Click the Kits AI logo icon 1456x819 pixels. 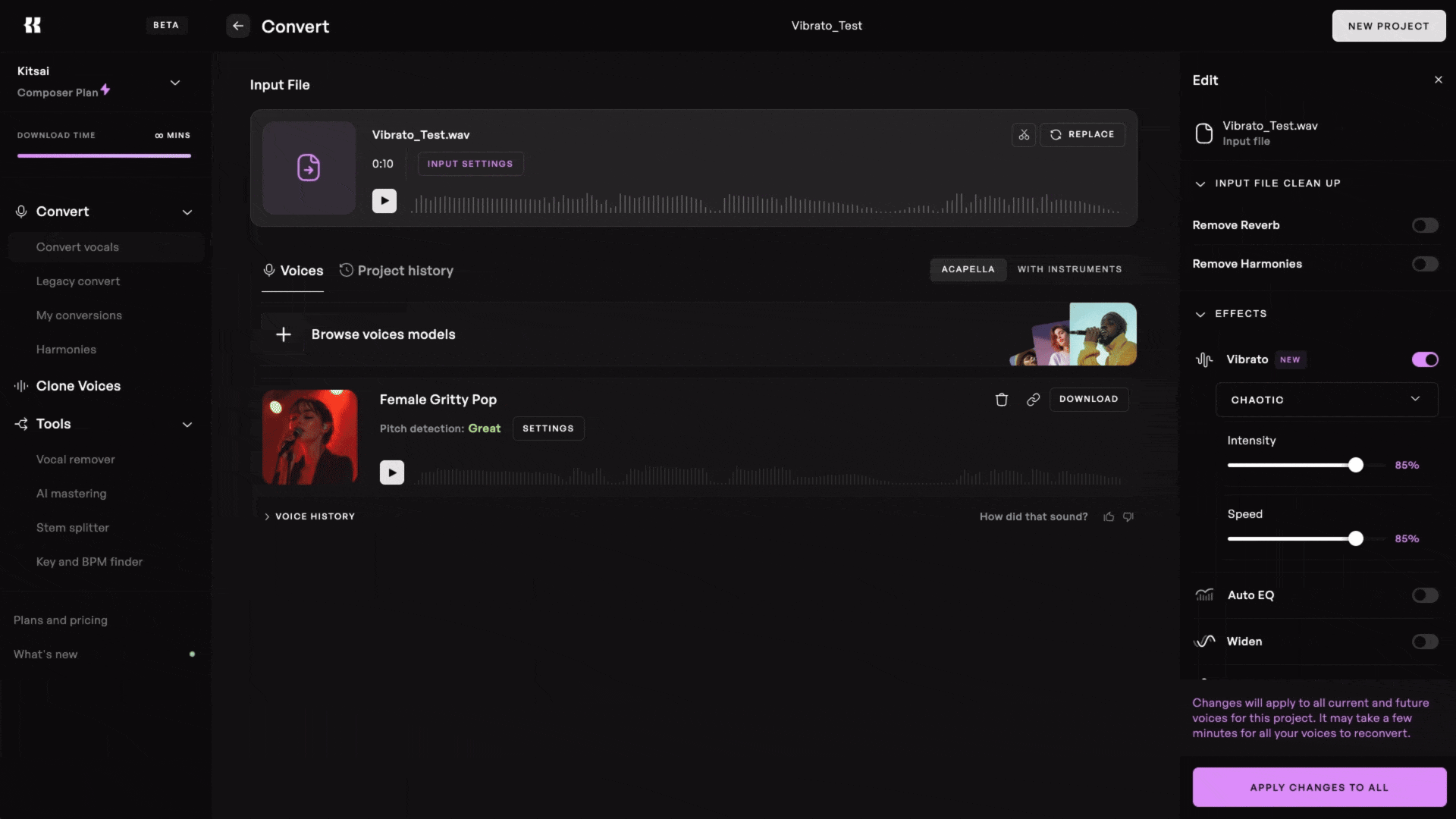point(33,25)
